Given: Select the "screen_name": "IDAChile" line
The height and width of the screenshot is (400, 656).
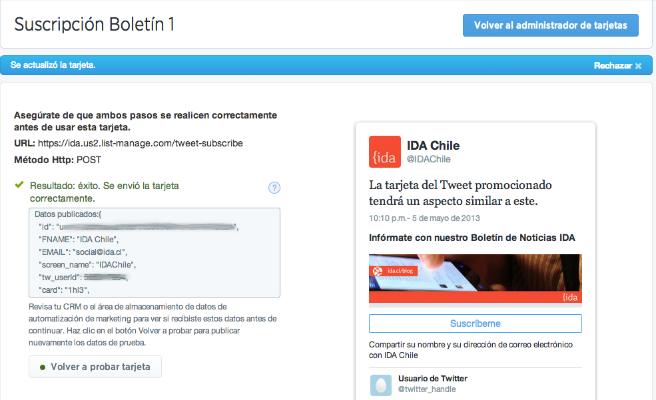Looking at the screenshot, I should pos(87,265).
